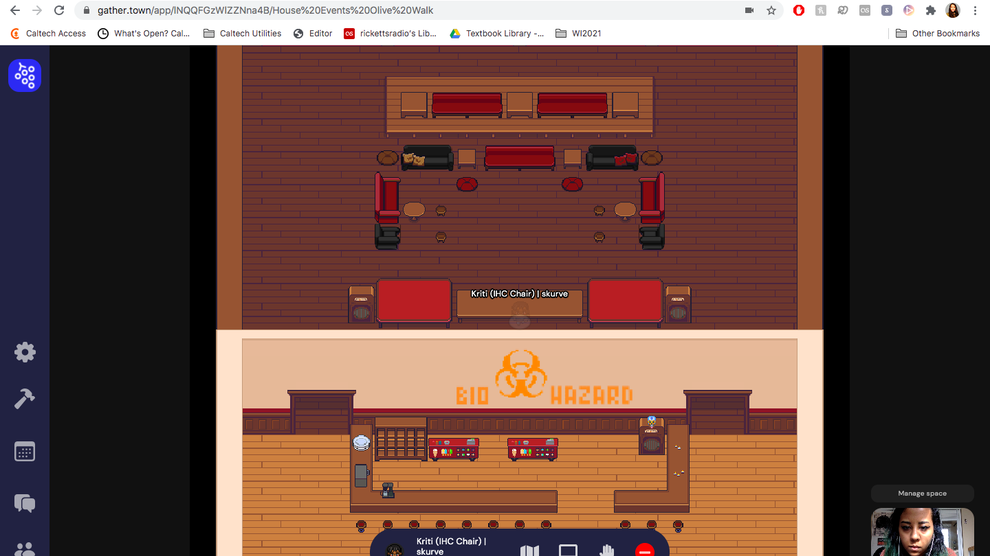Open the minimap icon in bottom bar
The image size is (990, 556).
tap(530, 550)
